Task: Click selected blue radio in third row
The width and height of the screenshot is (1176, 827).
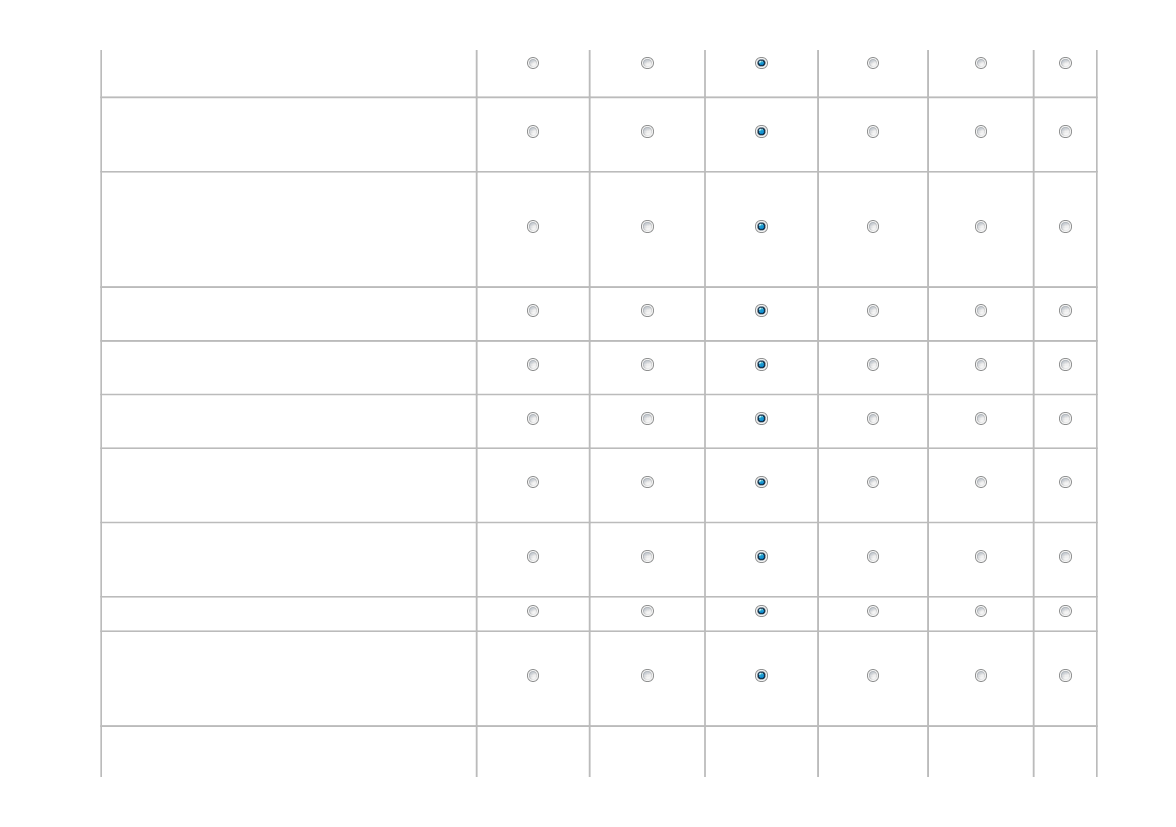Action: pyautogui.click(x=761, y=226)
